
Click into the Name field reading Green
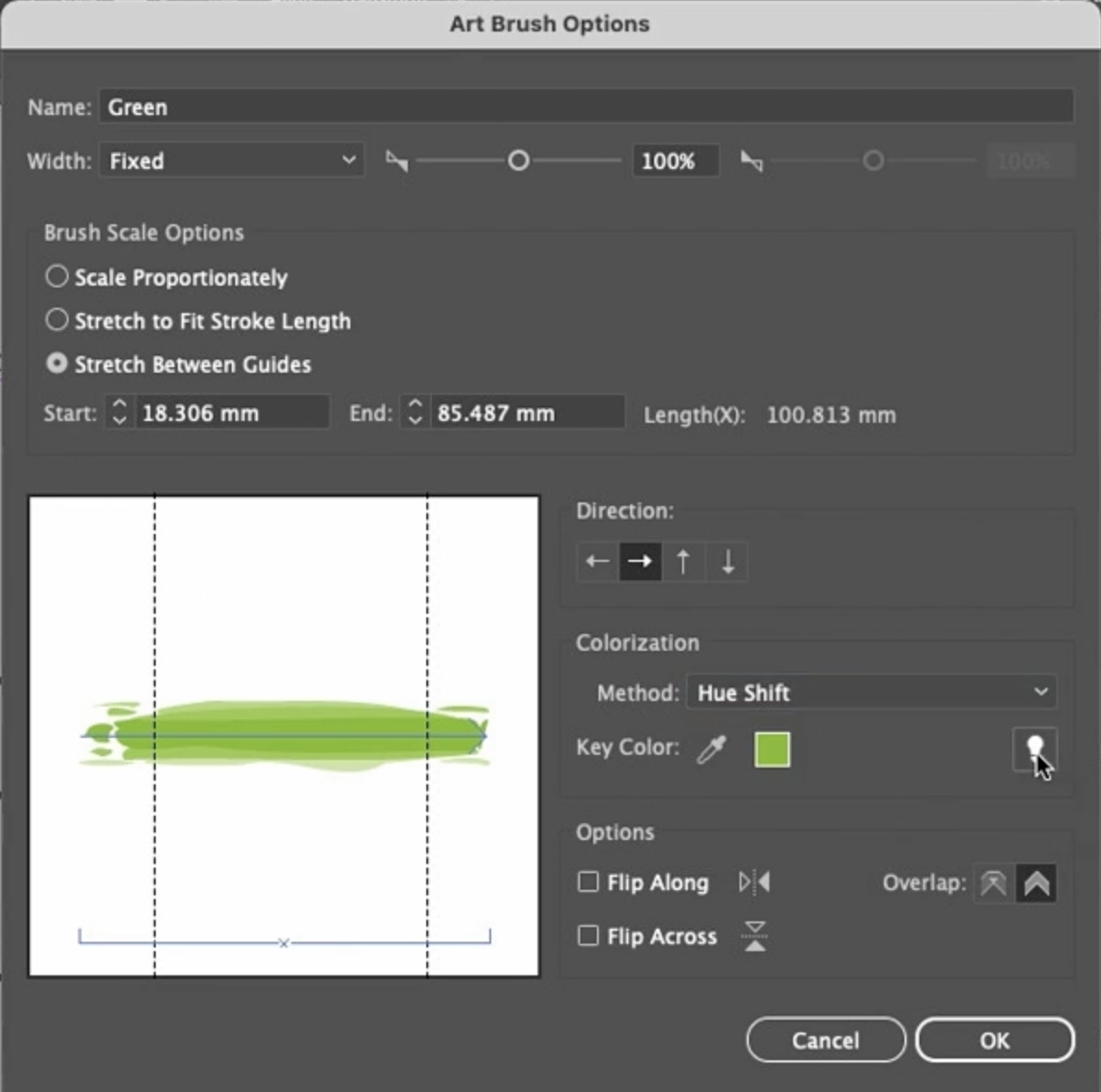tap(587, 107)
